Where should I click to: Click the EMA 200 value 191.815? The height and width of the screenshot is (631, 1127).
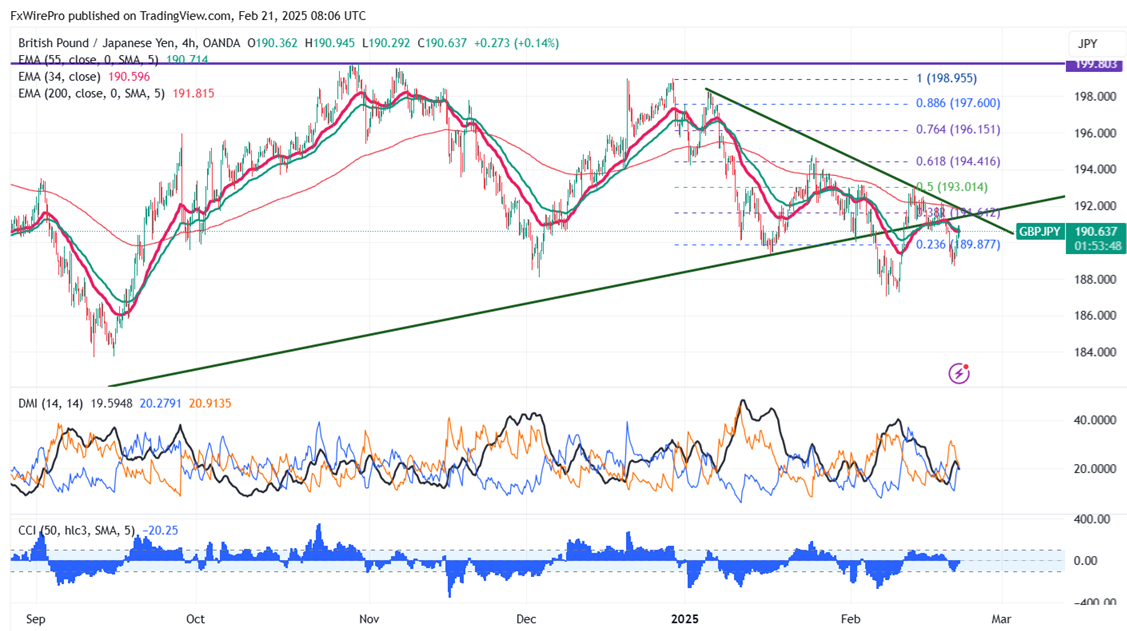pyautogui.click(x=193, y=93)
